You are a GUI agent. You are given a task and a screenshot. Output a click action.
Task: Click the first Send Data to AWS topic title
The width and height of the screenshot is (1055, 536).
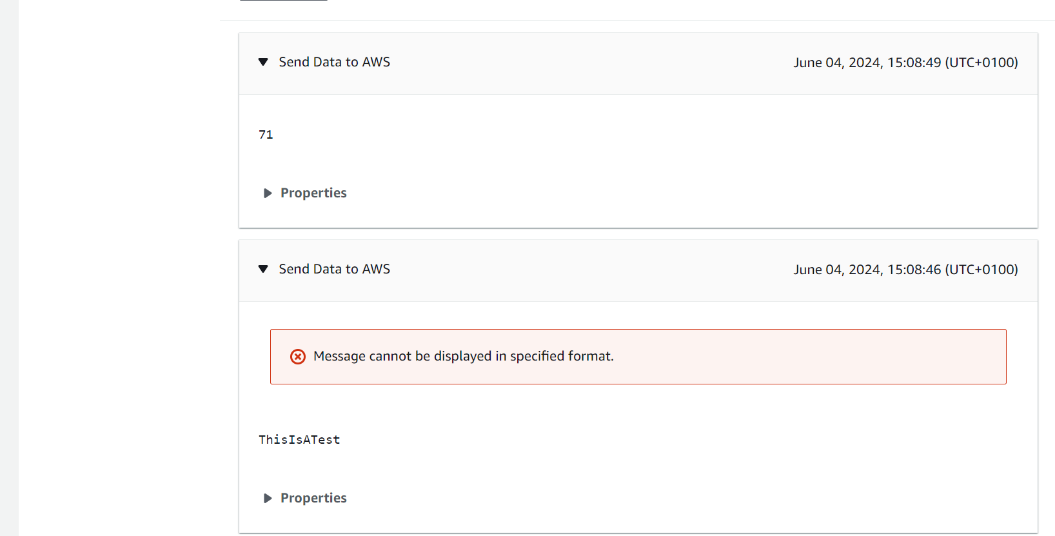point(334,62)
